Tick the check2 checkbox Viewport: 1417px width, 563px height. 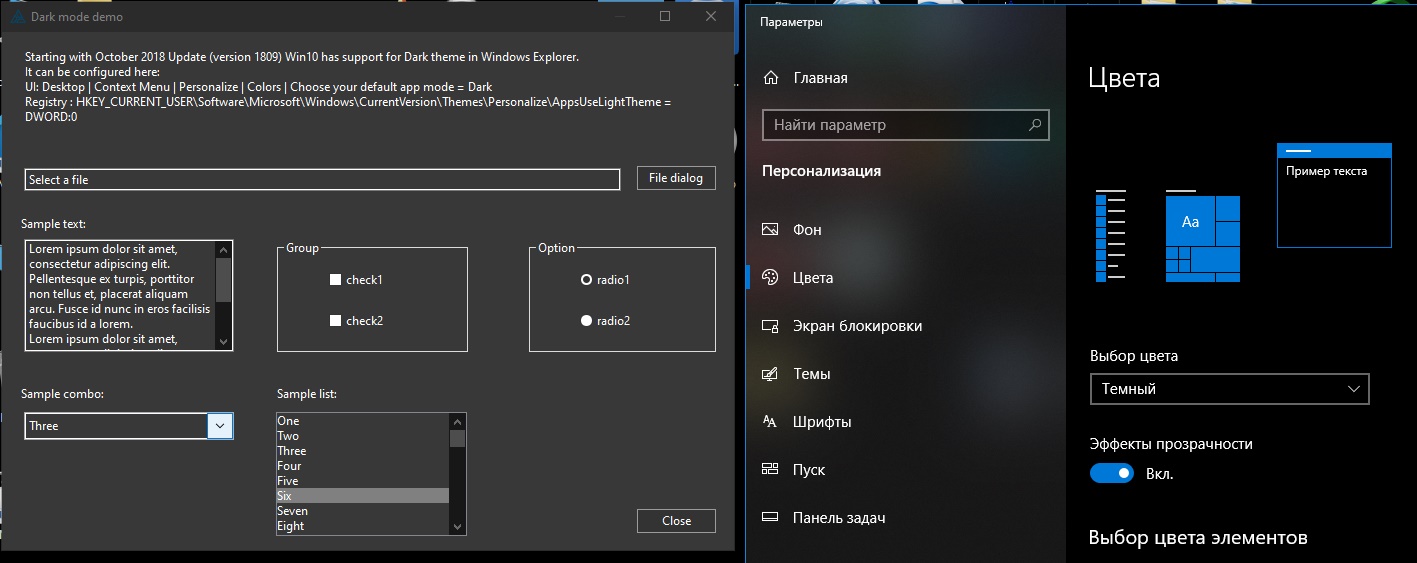[x=336, y=321]
